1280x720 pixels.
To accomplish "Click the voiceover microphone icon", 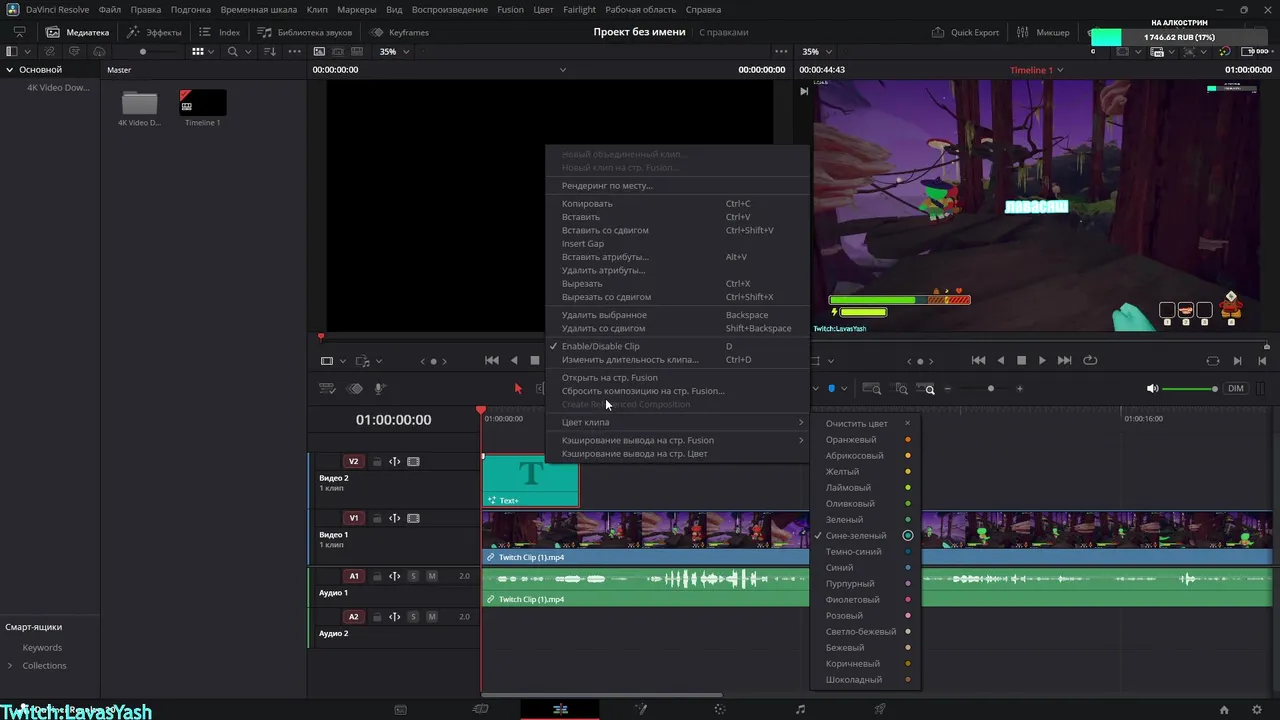I will (x=380, y=388).
